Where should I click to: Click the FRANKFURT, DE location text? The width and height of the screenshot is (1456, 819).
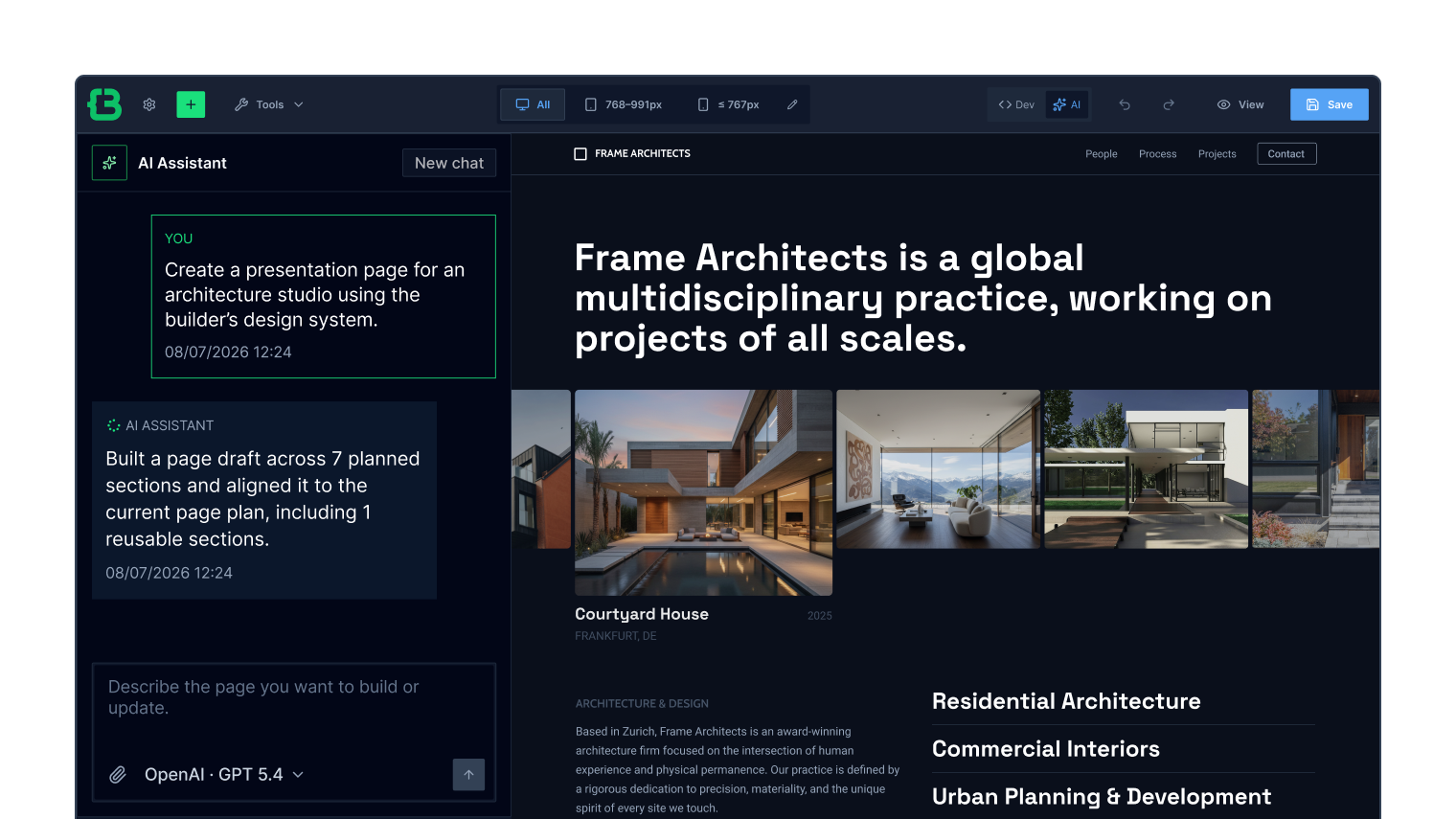tap(616, 636)
